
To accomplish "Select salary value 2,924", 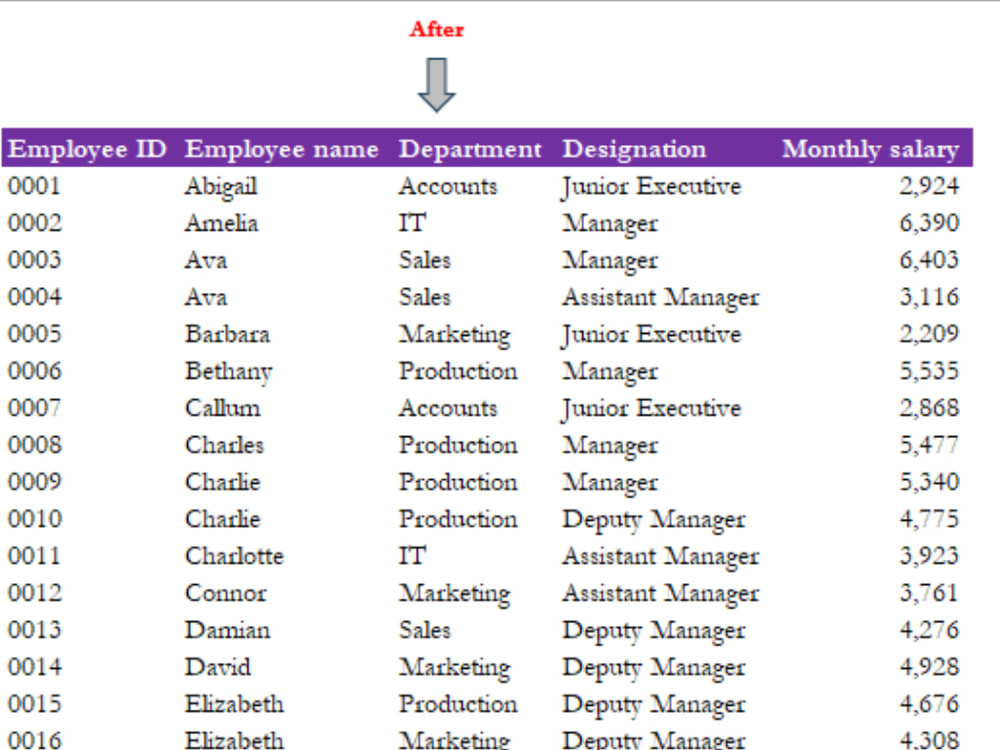I will point(929,186).
